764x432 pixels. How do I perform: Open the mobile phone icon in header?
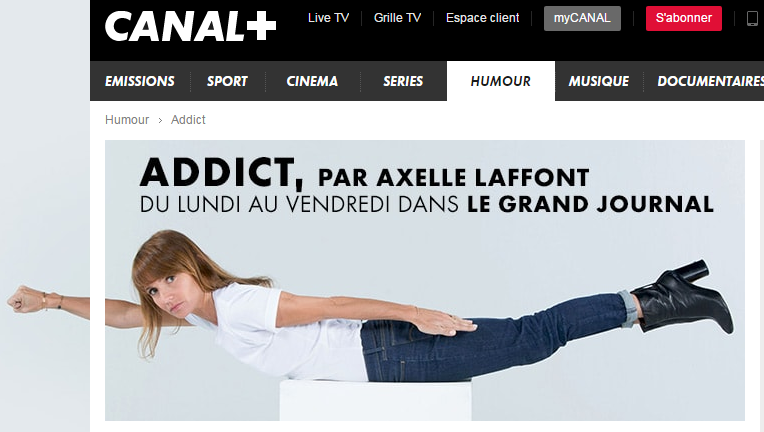752,19
